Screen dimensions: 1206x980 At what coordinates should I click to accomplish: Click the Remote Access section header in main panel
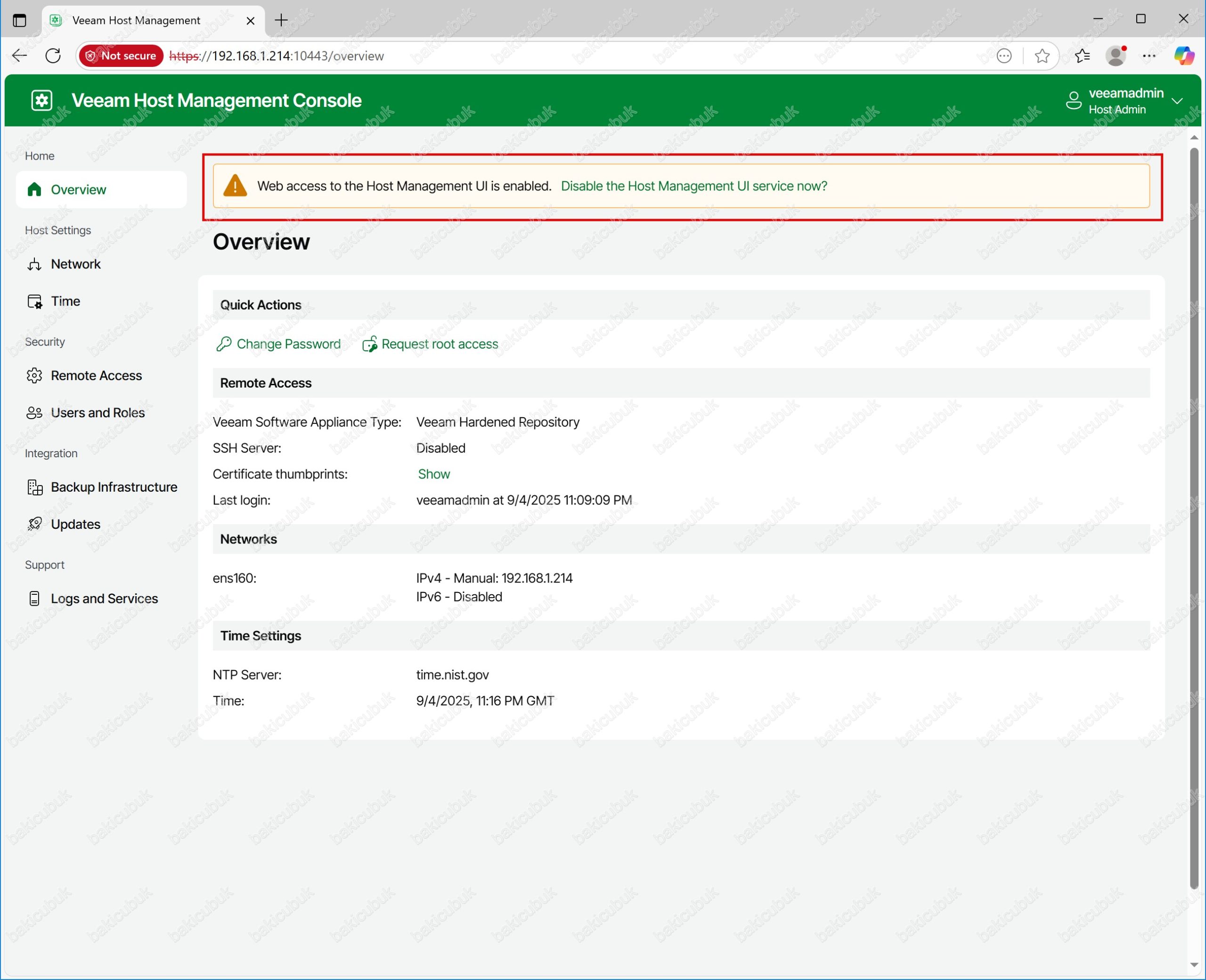681,383
